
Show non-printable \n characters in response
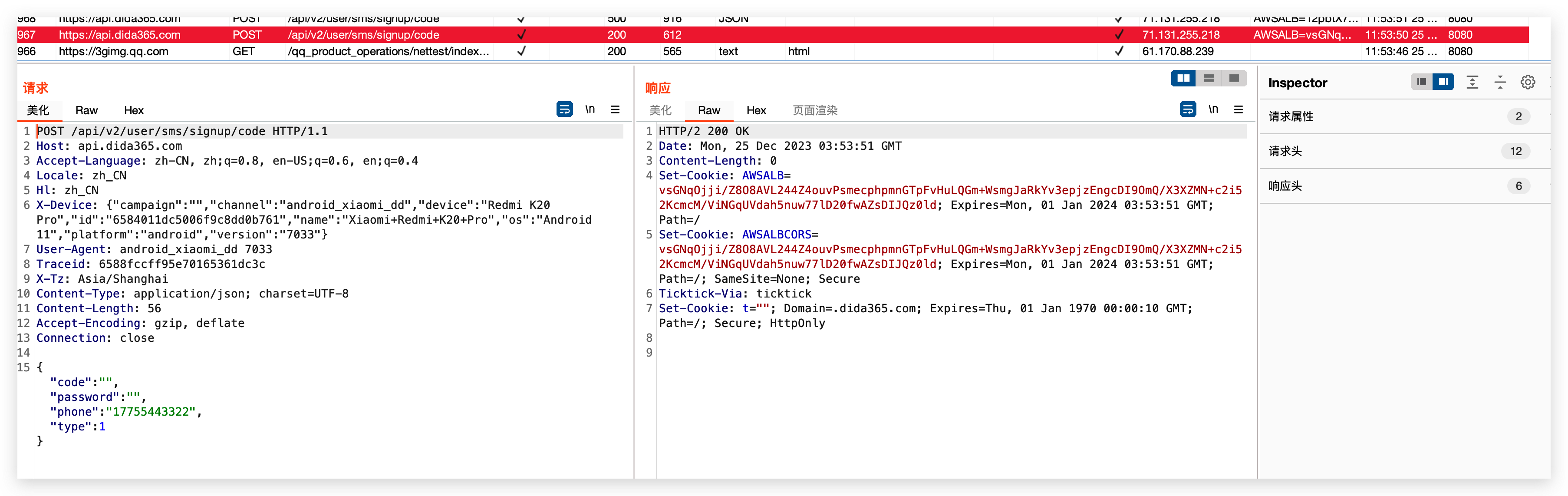pyautogui.click(x=1213, y=110)
